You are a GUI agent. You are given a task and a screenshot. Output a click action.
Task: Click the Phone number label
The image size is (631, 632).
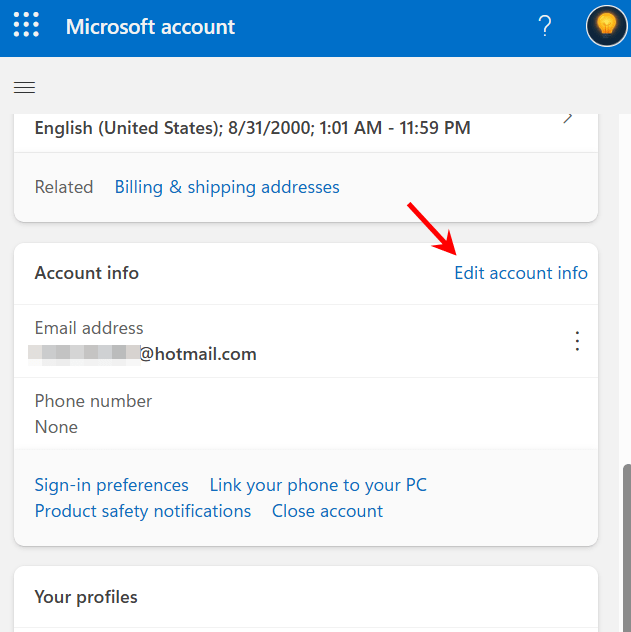click(x=93, y=401)
